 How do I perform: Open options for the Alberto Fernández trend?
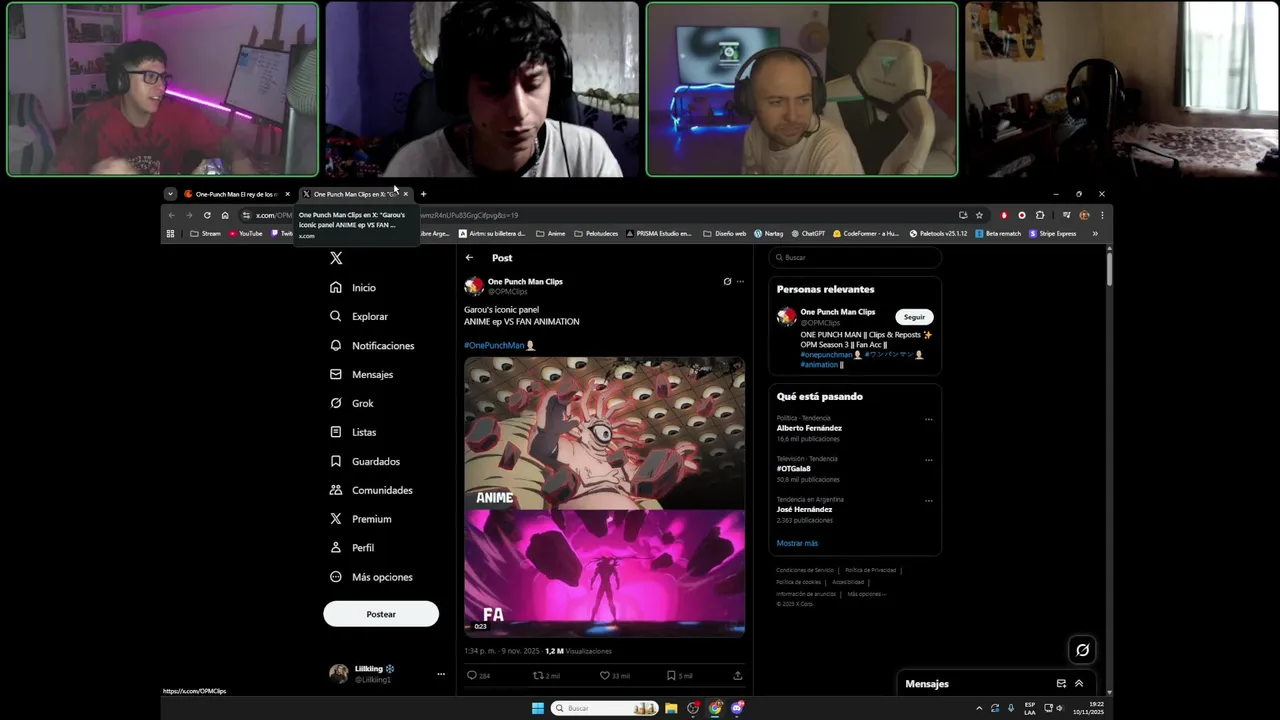click(x=928, y=420)
